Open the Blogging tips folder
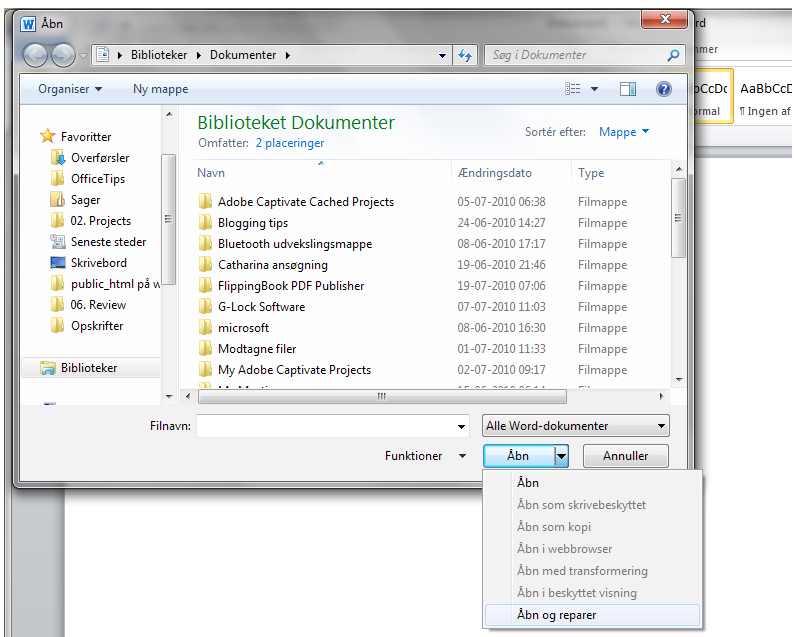Viewport: 794px width, 637px height. click(253, 223)
